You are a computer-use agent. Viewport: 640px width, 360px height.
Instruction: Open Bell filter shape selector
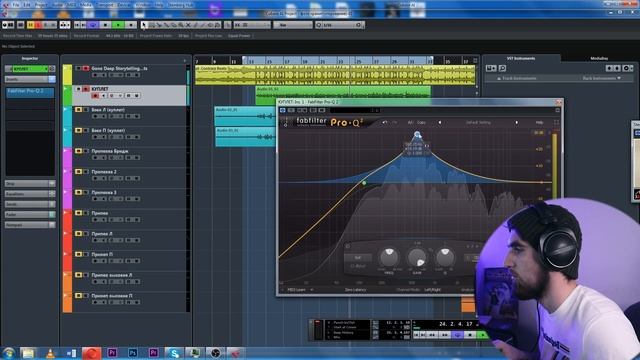point(358,258)
